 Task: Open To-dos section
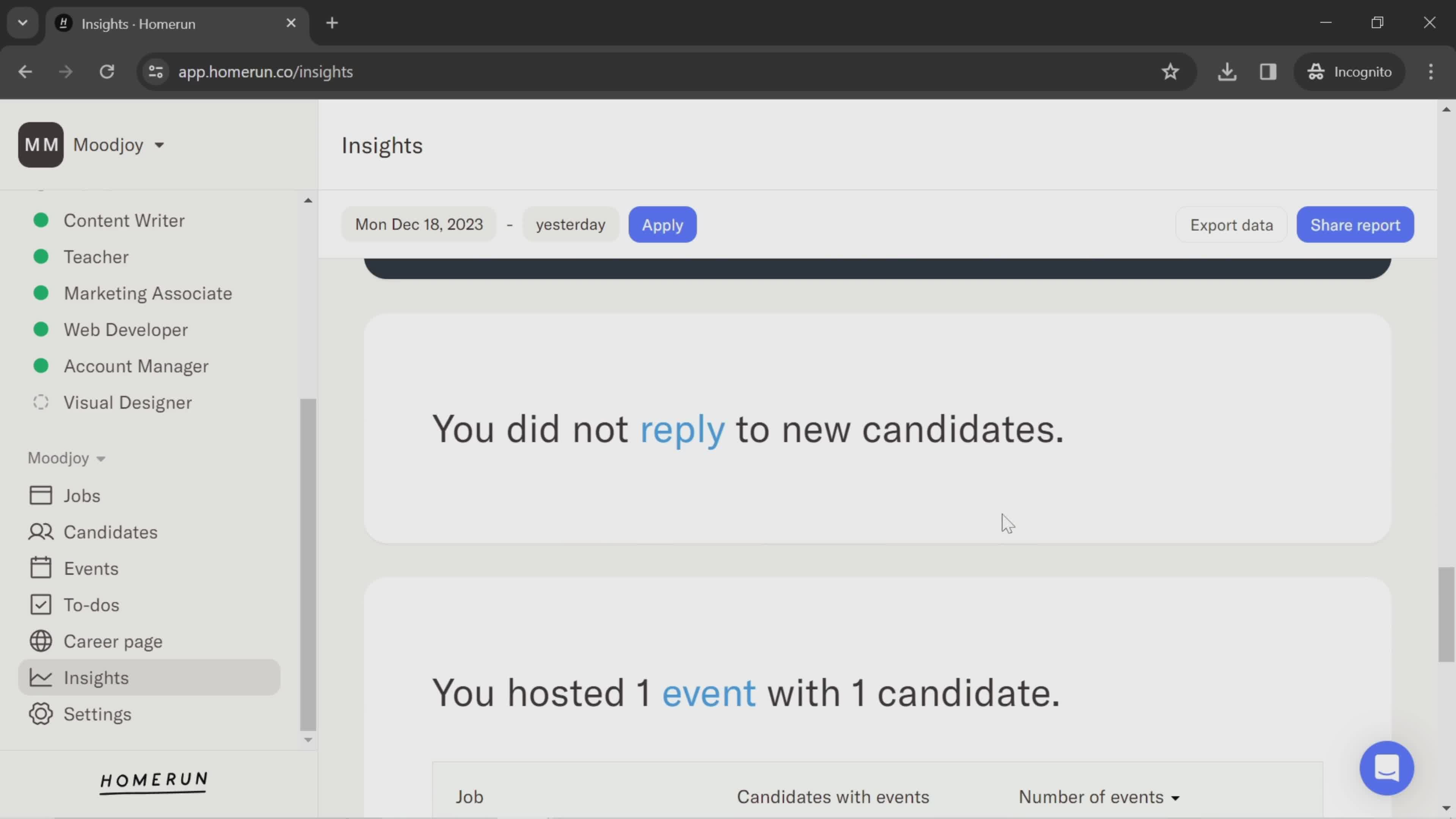pos(91,604)
